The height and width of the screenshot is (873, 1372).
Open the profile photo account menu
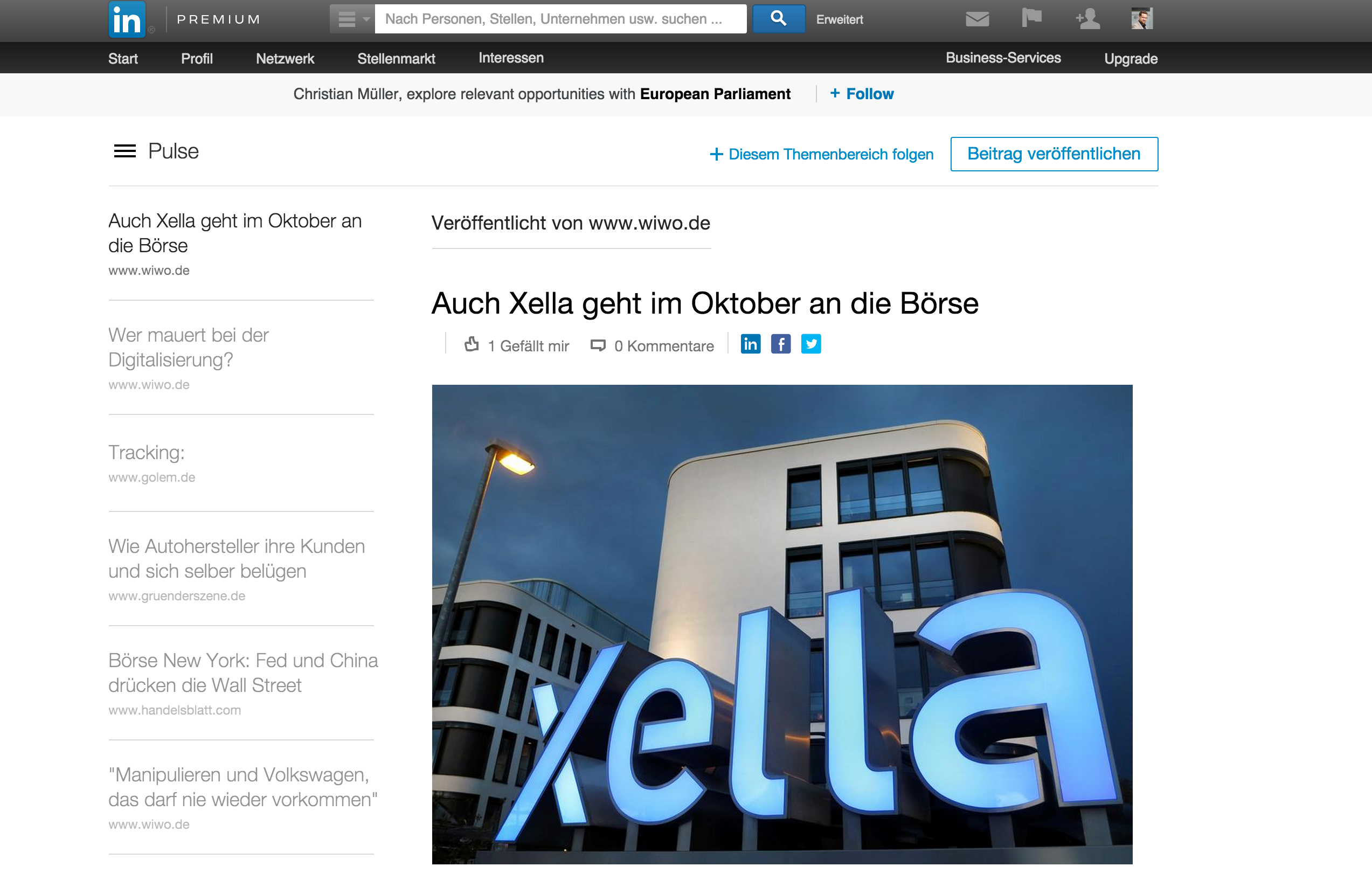coord(1142,19)
